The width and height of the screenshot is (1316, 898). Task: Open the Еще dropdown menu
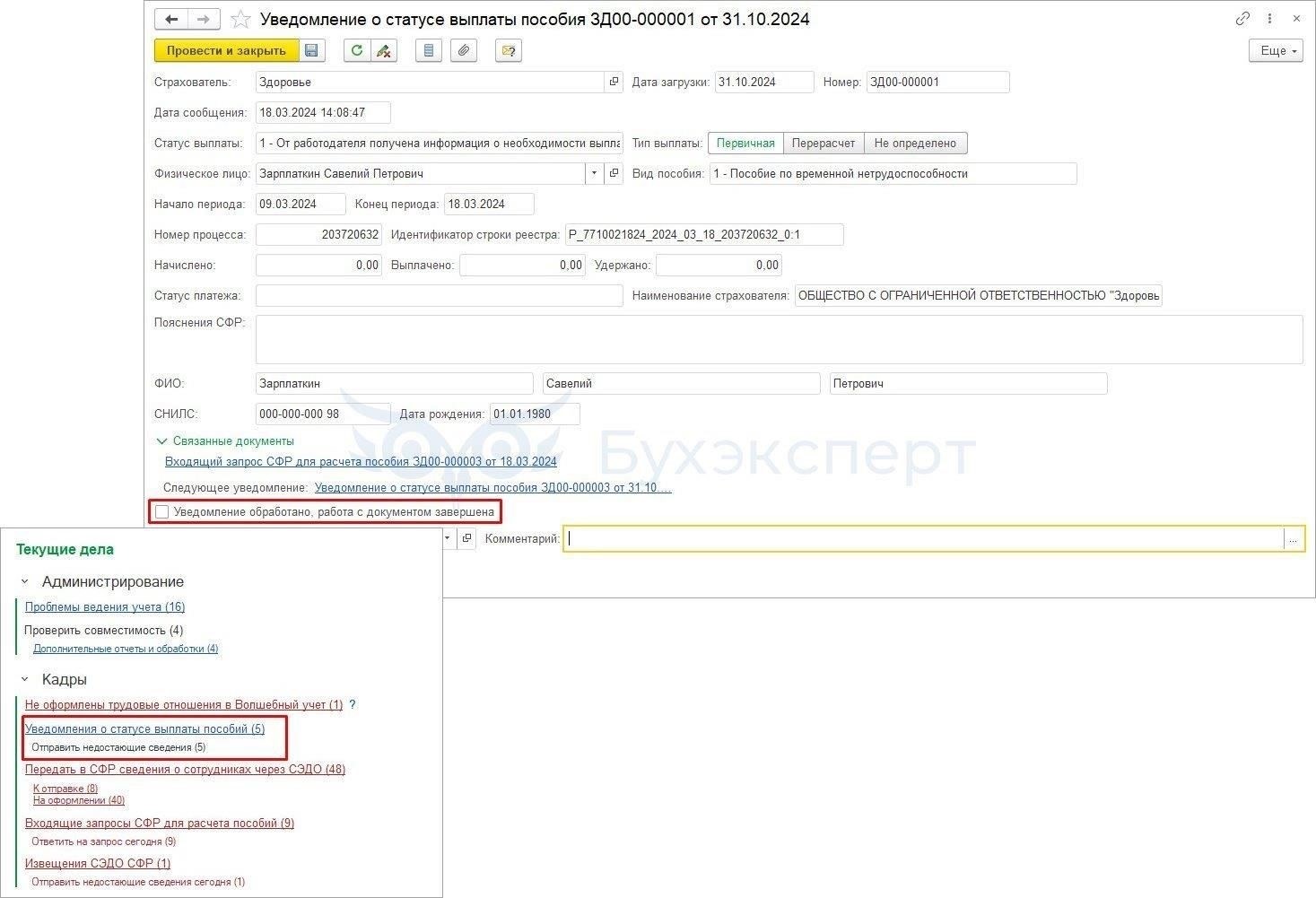point(1276,50)
